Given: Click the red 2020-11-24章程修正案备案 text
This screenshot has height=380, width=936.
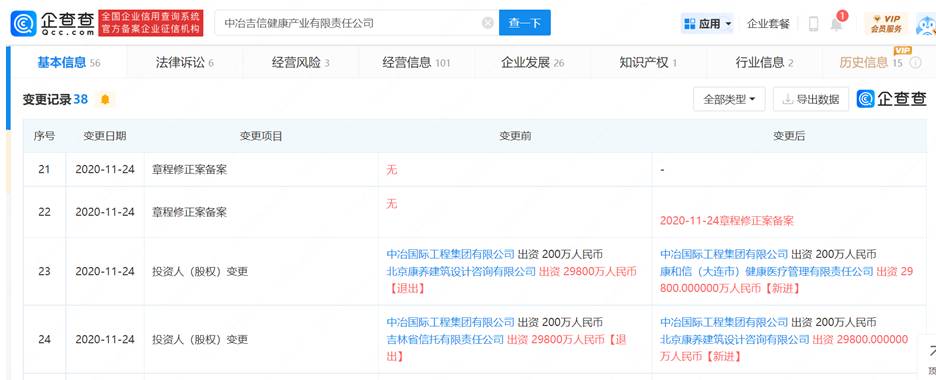Looking at the screenshot, I should pyautogui.click(x=726, y=221).
